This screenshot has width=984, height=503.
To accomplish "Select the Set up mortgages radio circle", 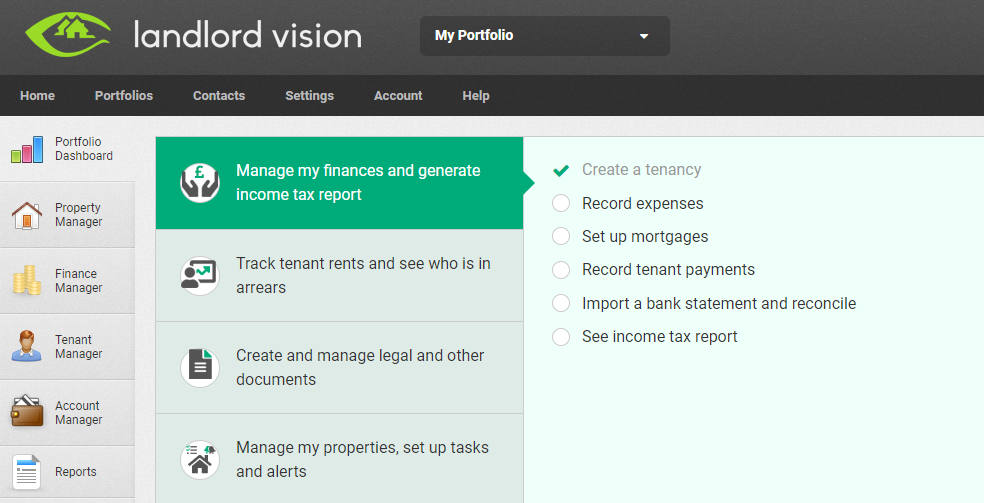I will pos(561,237).
